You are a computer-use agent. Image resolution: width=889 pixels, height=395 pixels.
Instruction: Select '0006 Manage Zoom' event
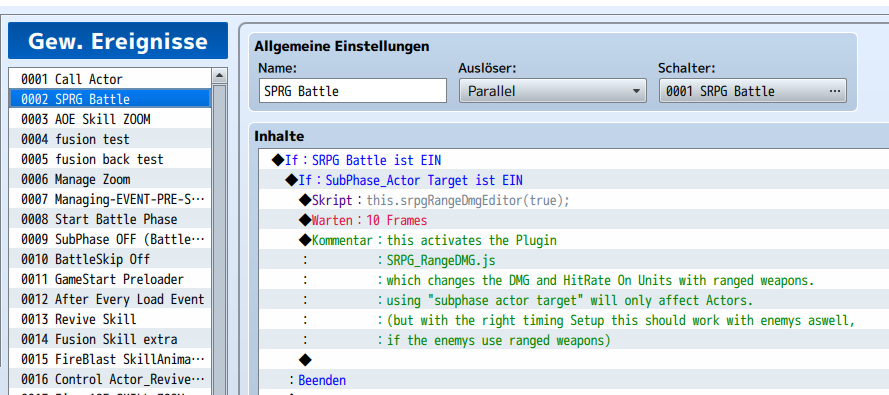click(x=110, y=179)
